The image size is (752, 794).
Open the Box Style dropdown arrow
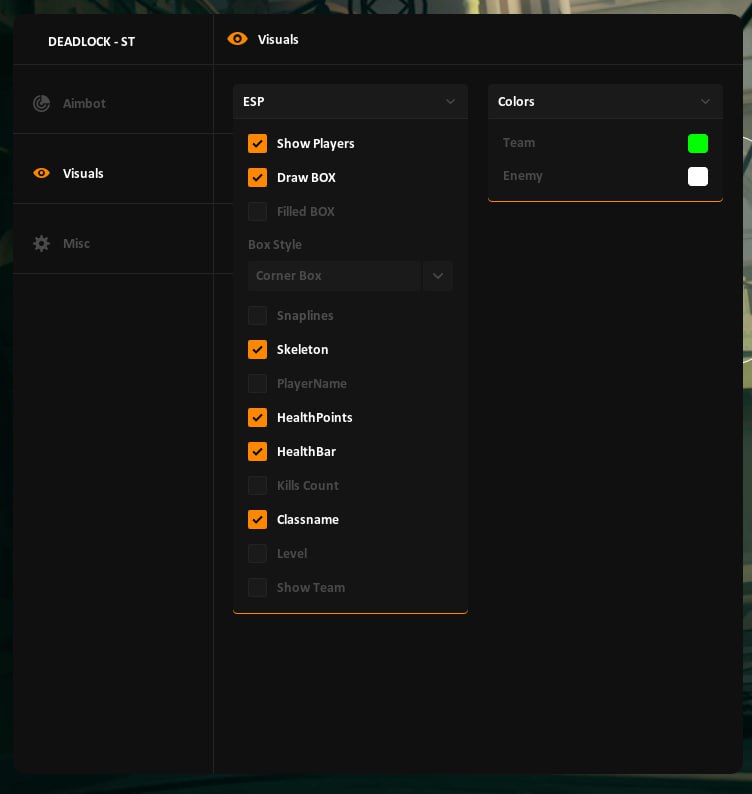pos(438,275)
